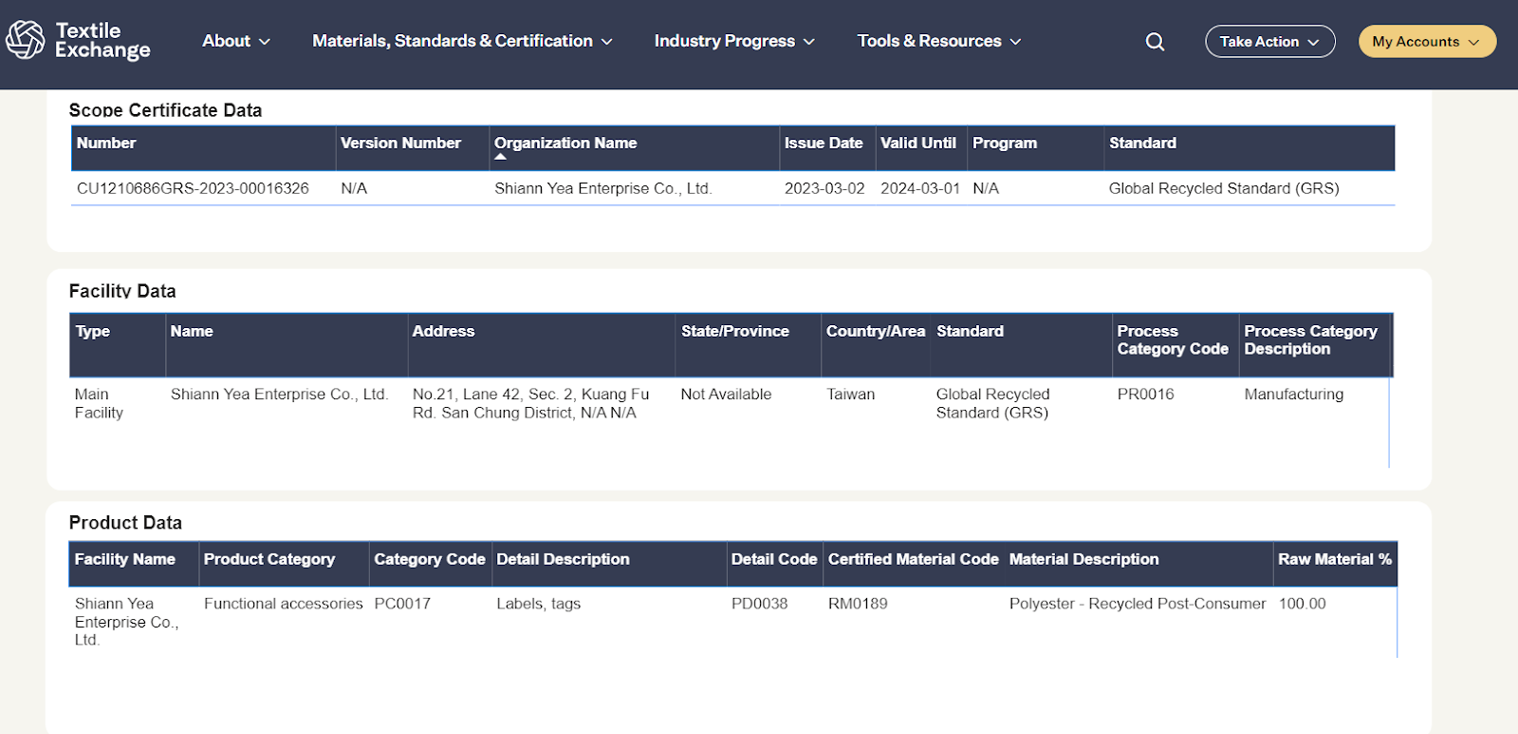Open the Tools & Resources menu

[x=939, y=41]
